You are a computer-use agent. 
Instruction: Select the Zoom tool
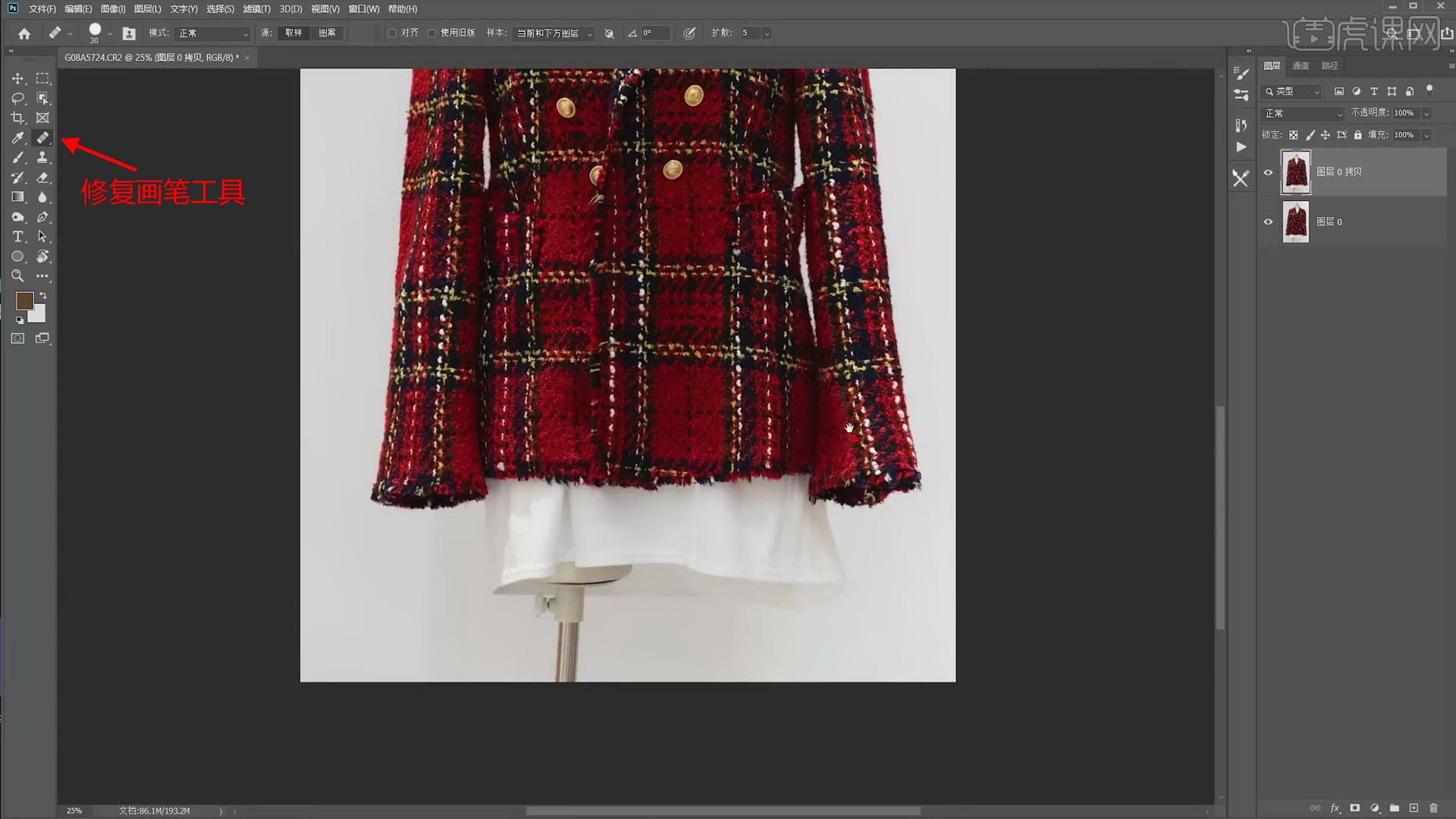[x=17, y=276]
